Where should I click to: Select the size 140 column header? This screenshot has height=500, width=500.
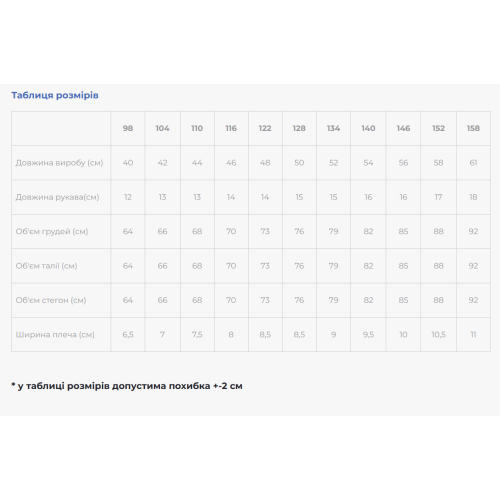368,128
